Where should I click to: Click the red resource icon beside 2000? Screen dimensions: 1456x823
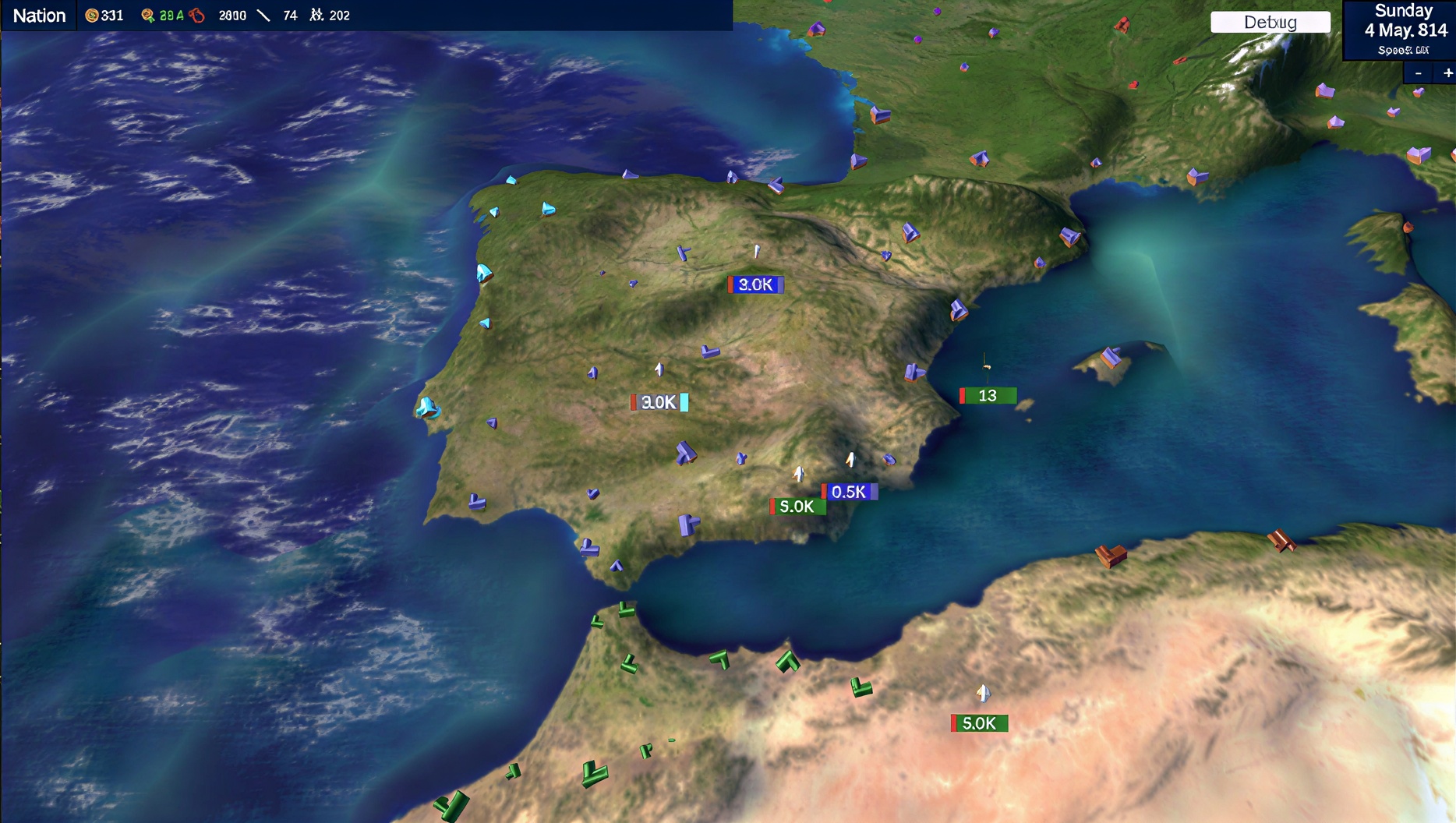[x=197, y=16]
